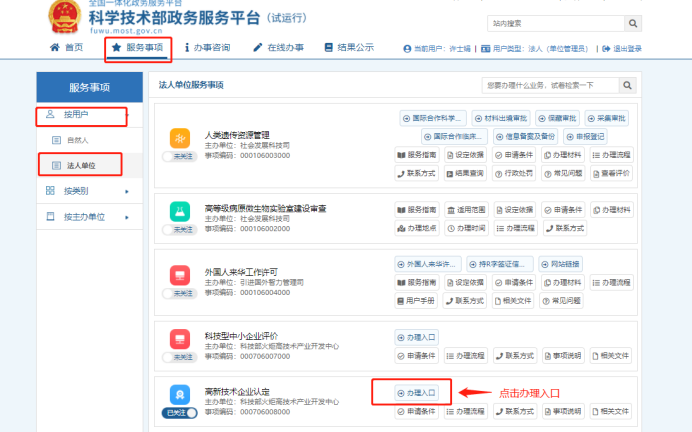Image resolution: width=692 pixels, height=432 pixels.
Task: Click the red 外国人来华工作许可 service icon
Action: [180, 273]
